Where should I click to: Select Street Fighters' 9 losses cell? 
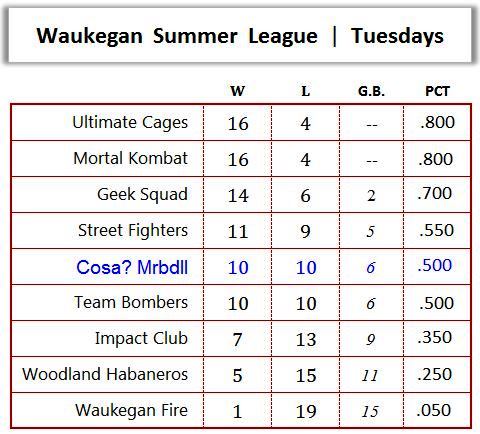click(x=306, y=231)
